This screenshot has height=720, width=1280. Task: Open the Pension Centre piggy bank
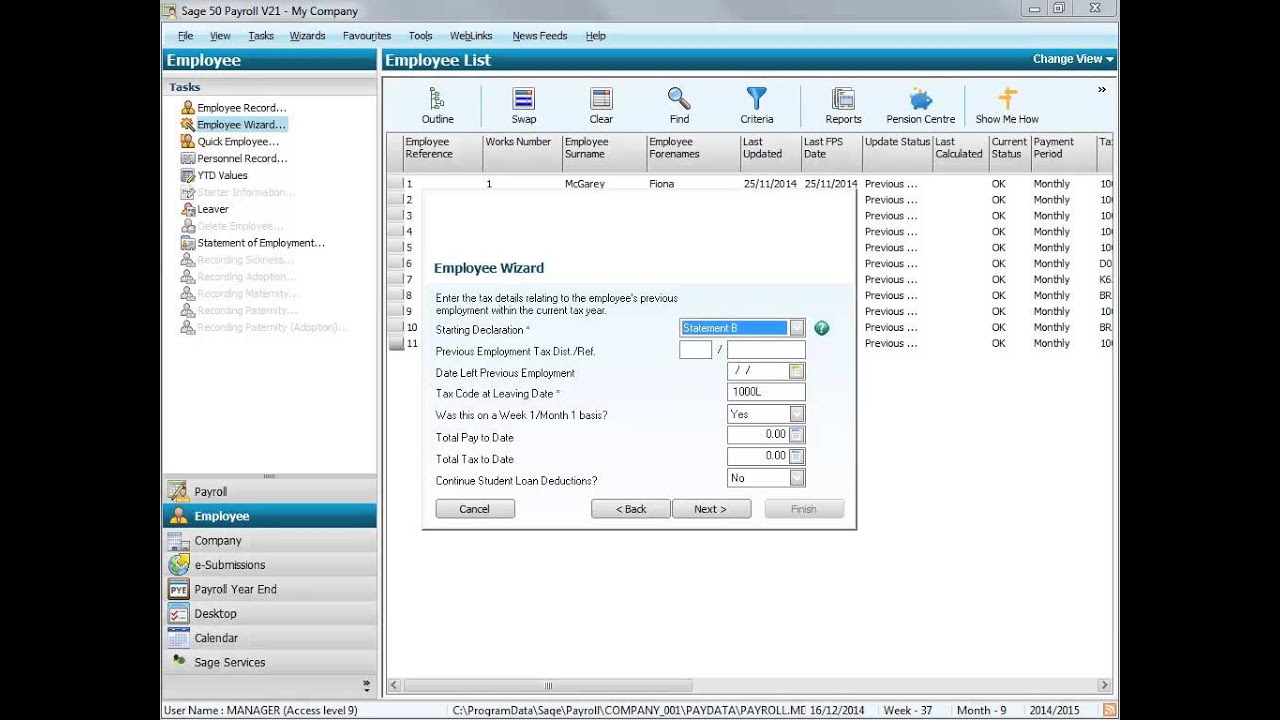920,105
